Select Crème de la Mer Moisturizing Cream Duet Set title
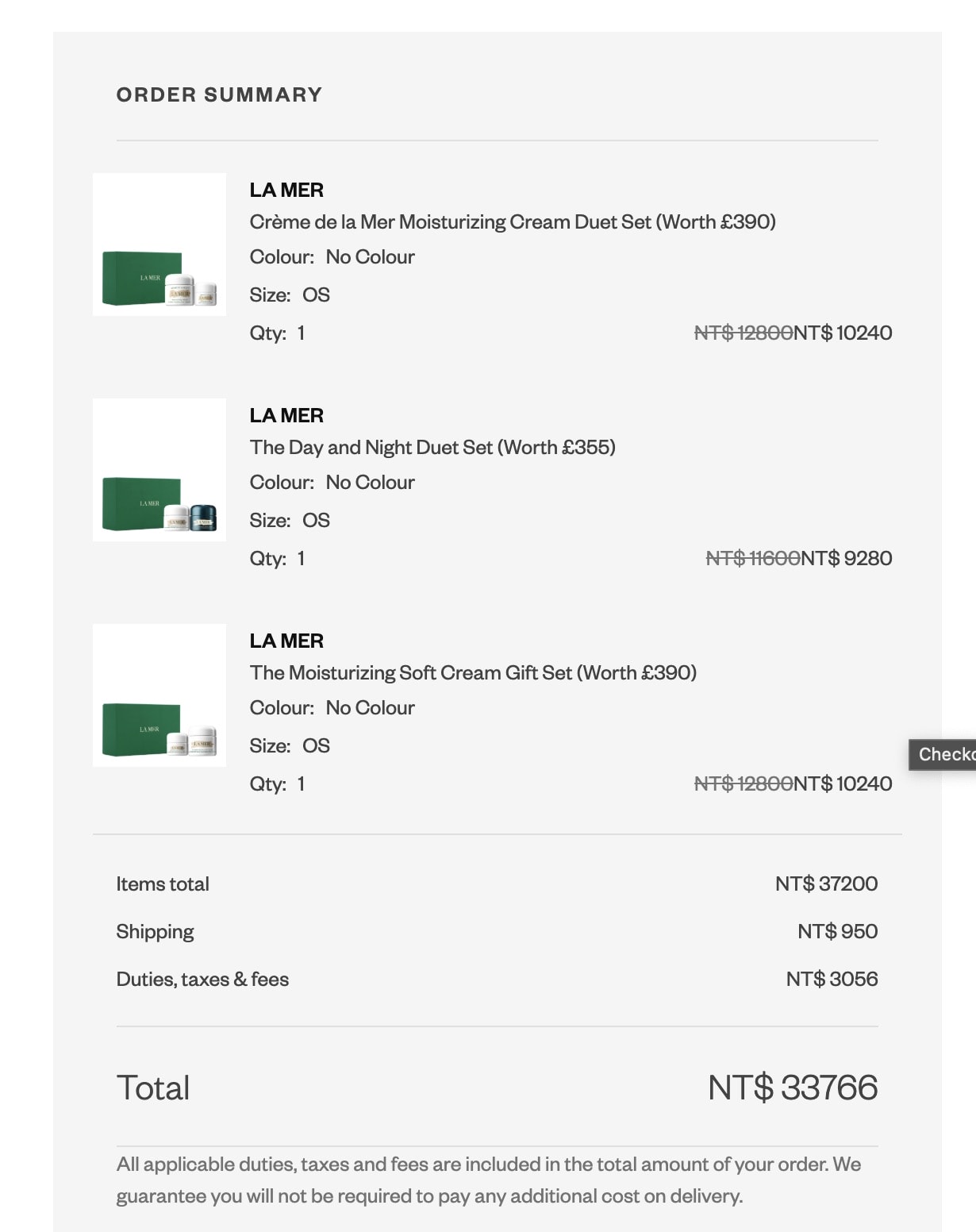976x1232 pixels. point(513,222)
